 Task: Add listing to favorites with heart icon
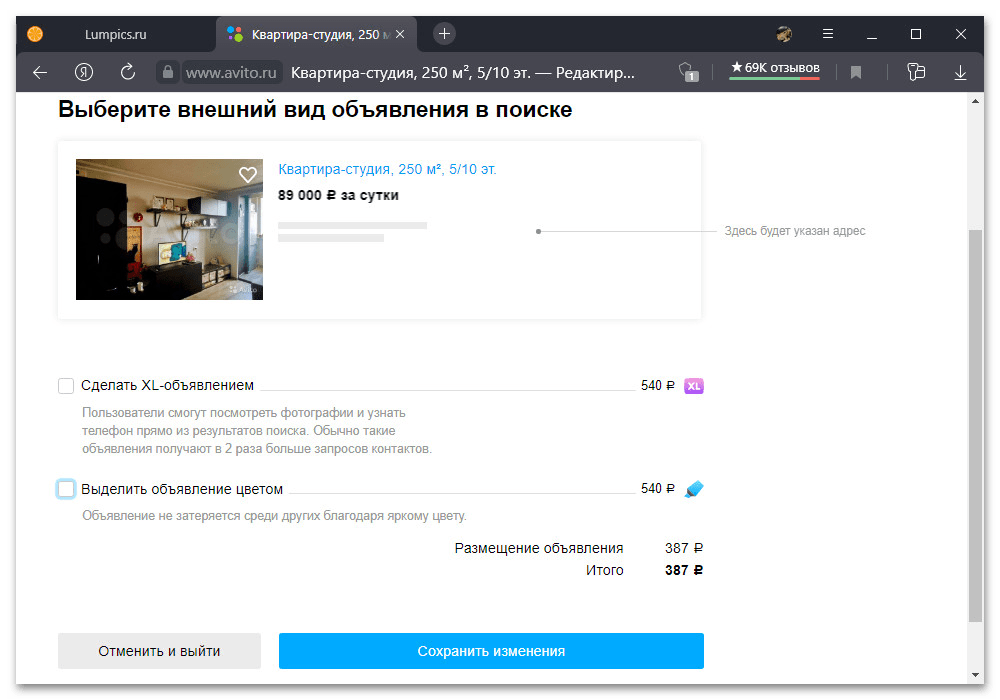pos(247,175)
